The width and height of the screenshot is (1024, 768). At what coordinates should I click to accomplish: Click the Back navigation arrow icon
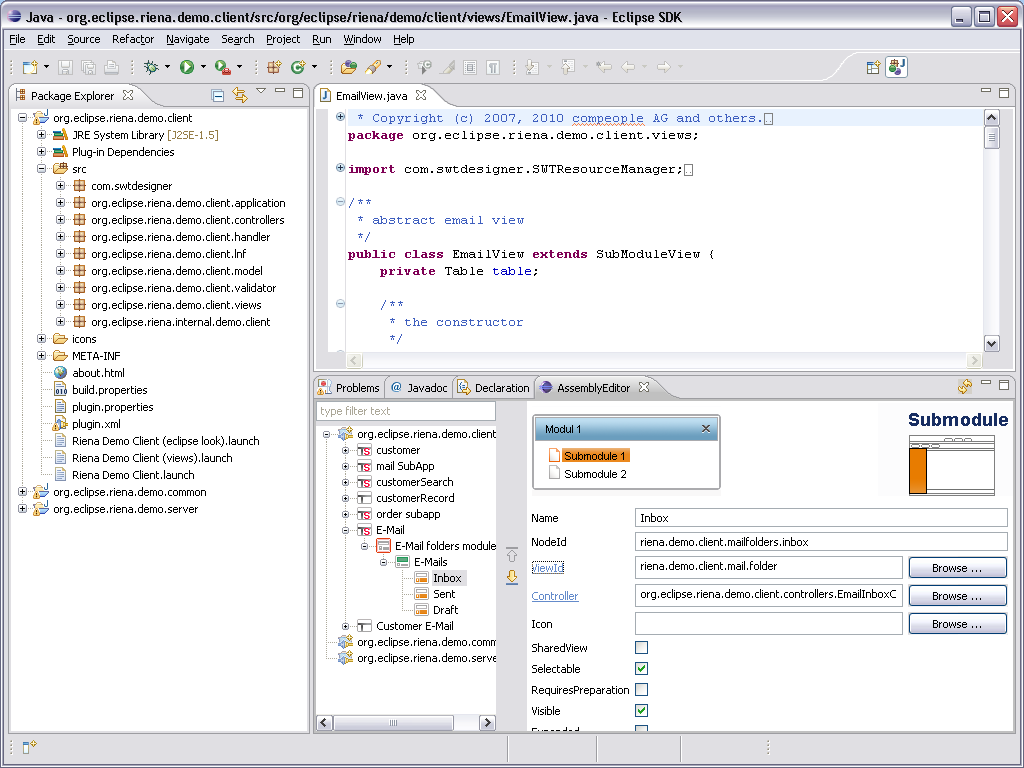(628, 67)
